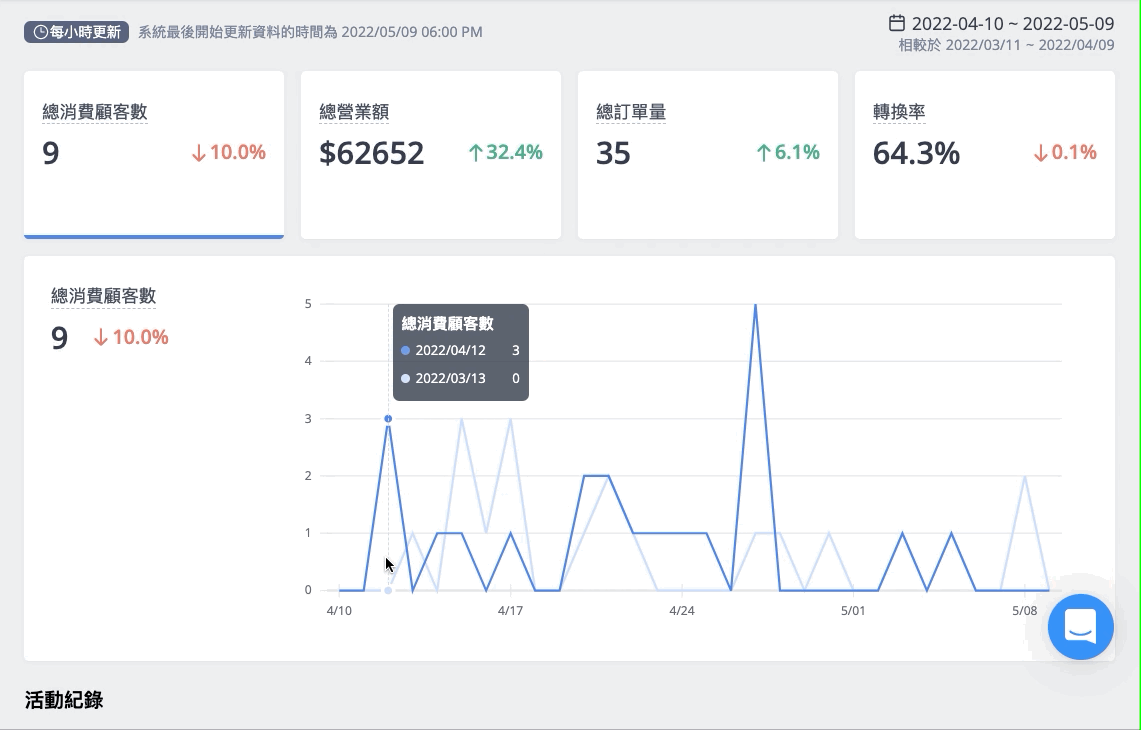This screenshot has height=730, width=1141.
Task: Click the chart's 總消費顧客數 title label
Action: (103, 295)
